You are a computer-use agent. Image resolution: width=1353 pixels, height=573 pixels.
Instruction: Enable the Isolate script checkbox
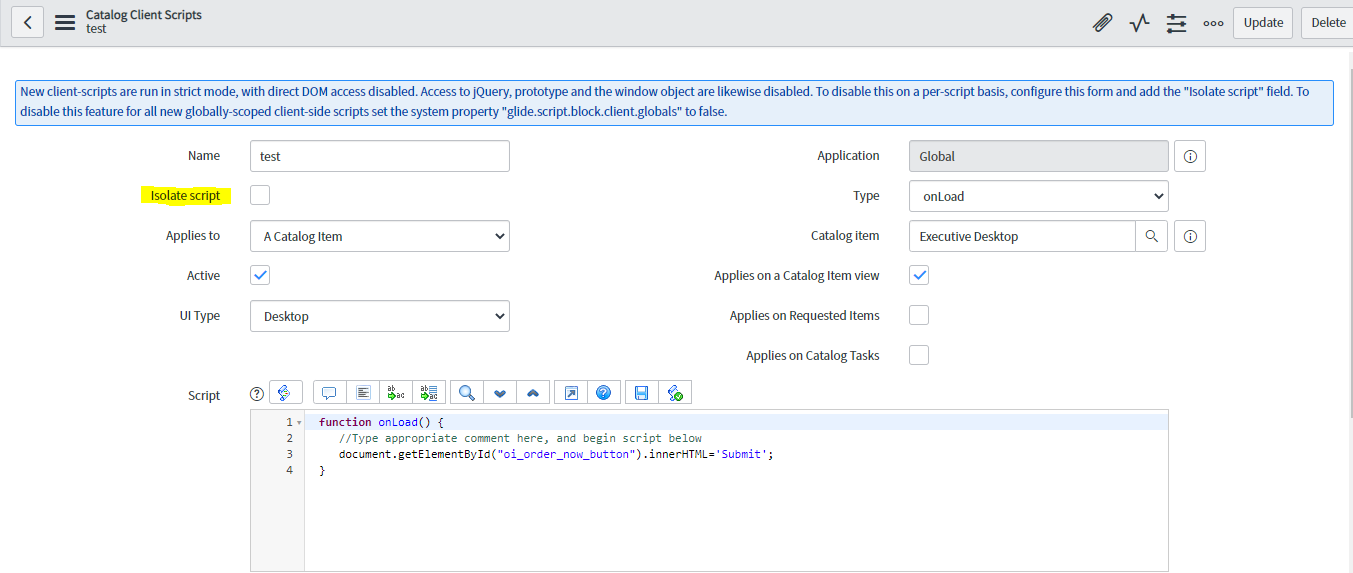[260, 195]
